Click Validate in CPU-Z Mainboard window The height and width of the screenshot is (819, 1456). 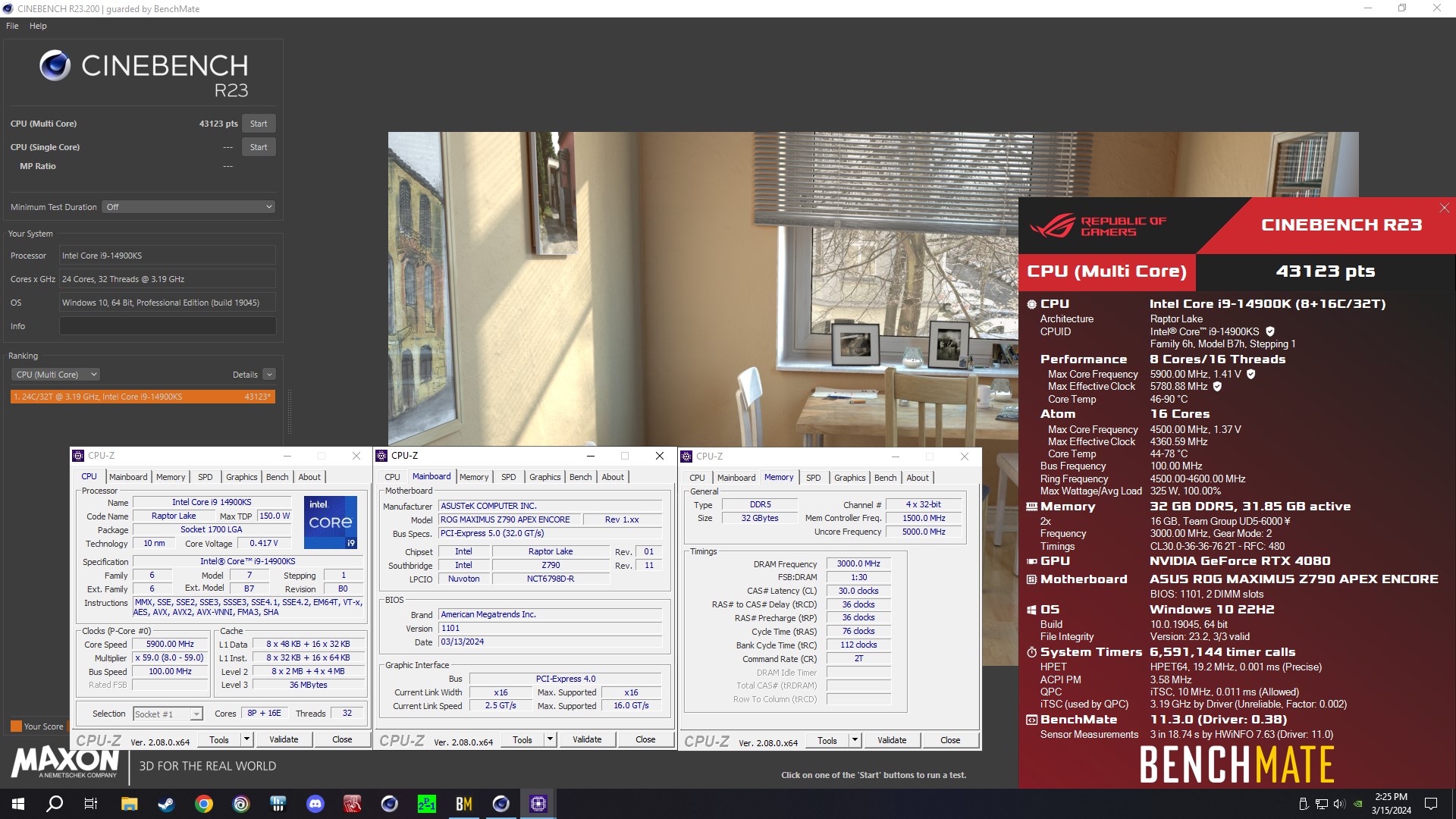(587, 739)
